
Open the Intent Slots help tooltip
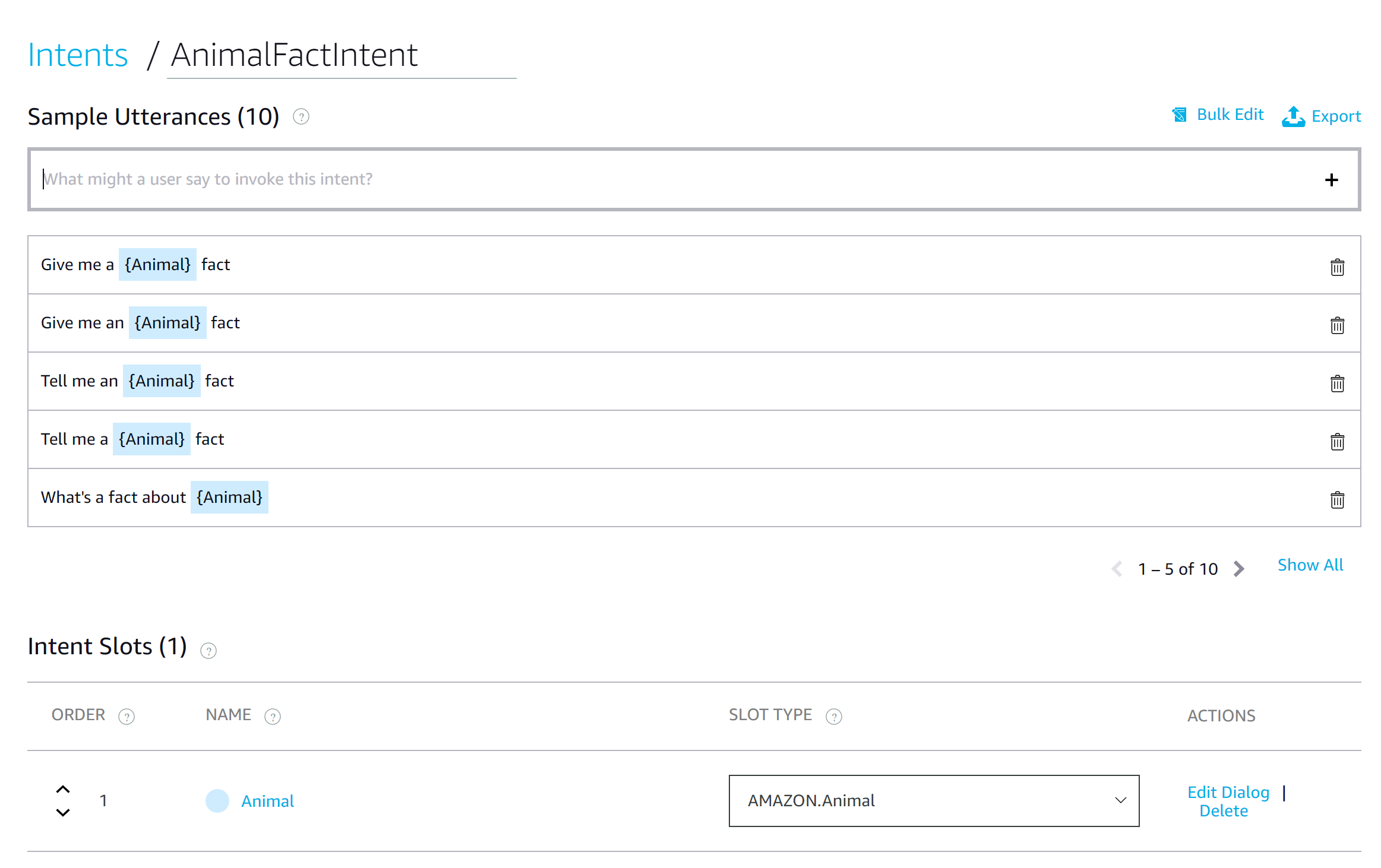click(208, 650)
